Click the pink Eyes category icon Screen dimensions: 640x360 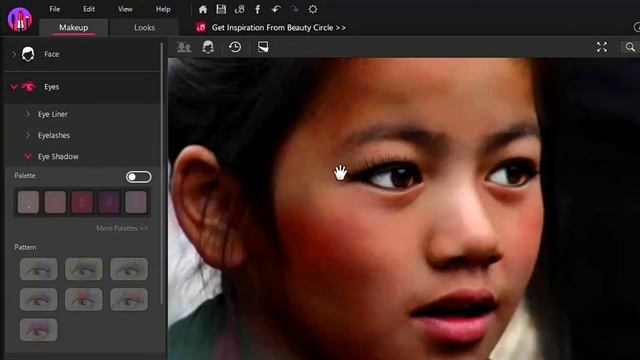29,87
